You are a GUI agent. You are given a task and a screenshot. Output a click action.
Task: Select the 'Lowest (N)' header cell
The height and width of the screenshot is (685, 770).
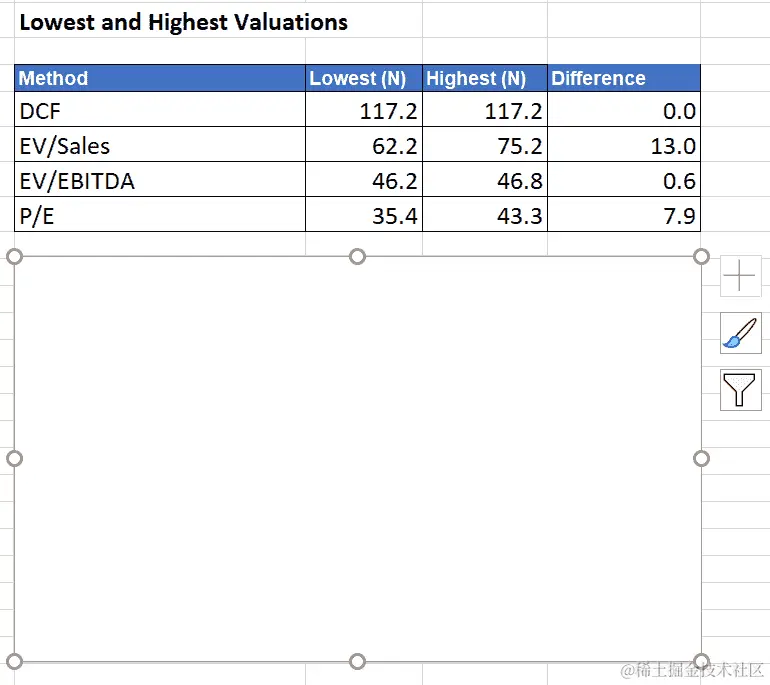pyautogui.click(x=364, y=78)
